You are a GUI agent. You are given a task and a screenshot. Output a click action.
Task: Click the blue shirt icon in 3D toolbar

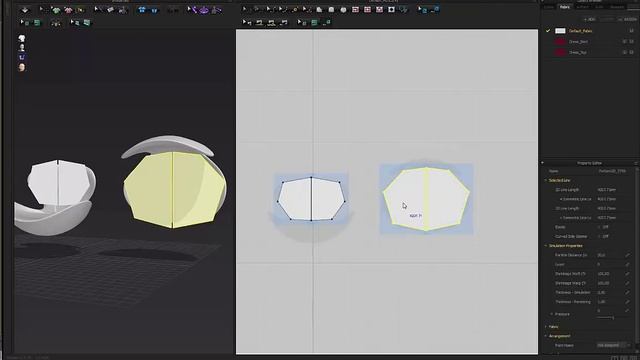142,10
